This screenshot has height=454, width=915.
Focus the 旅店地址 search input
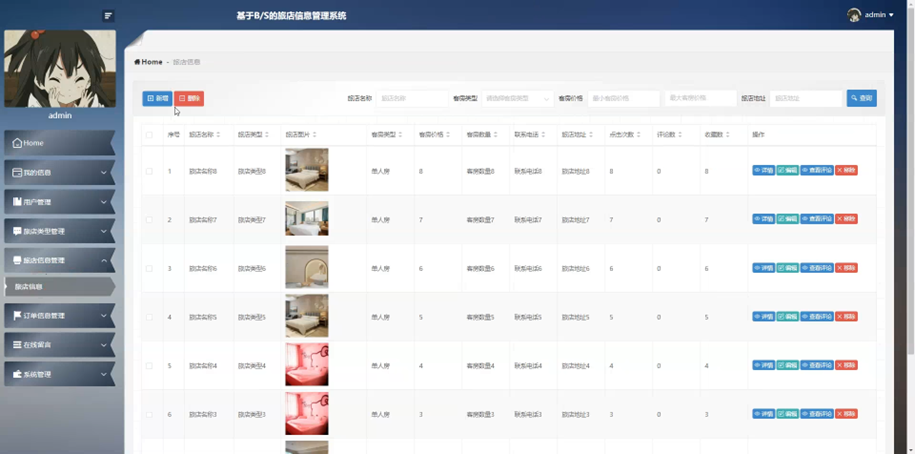click(x=806, y=99)
